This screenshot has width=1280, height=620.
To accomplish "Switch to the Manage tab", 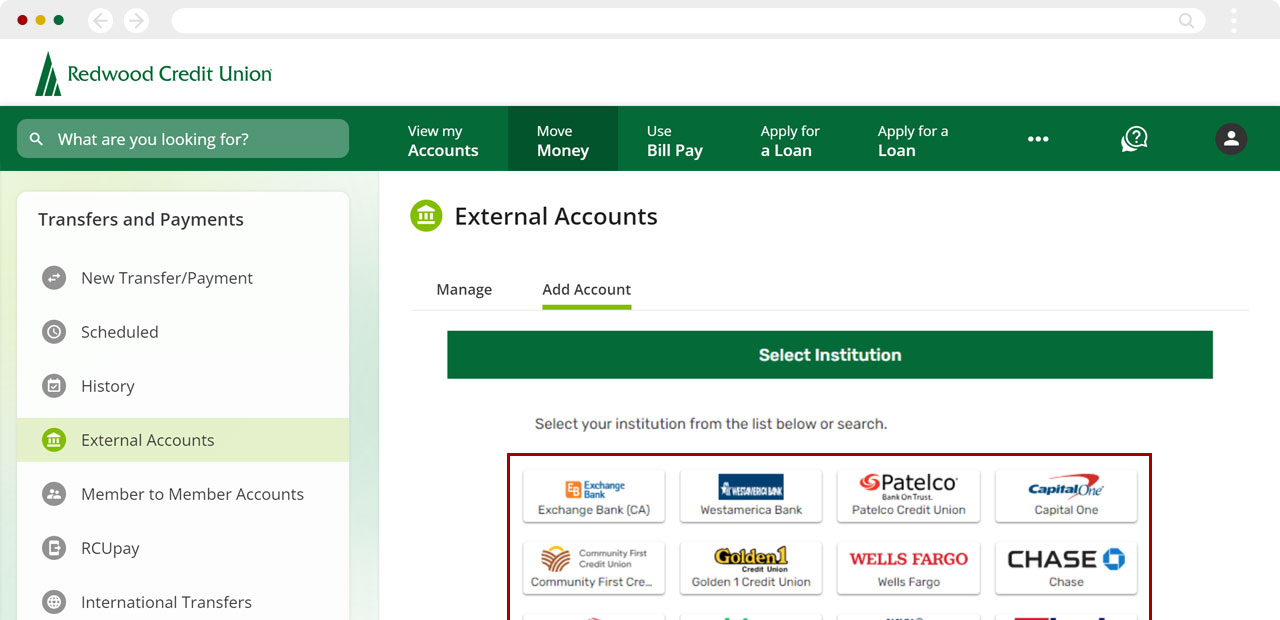I will point(464,289).
